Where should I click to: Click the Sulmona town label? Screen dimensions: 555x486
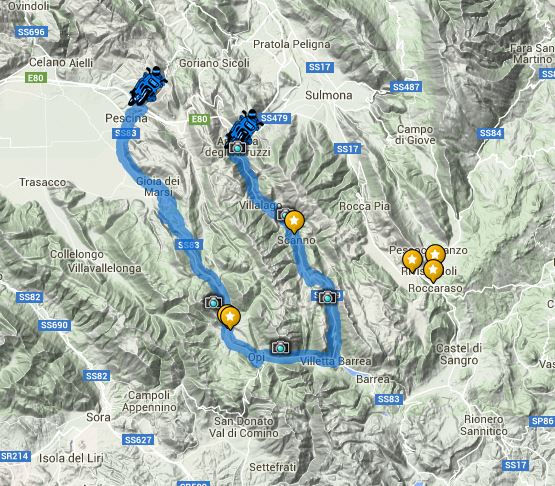pos(328,95)
